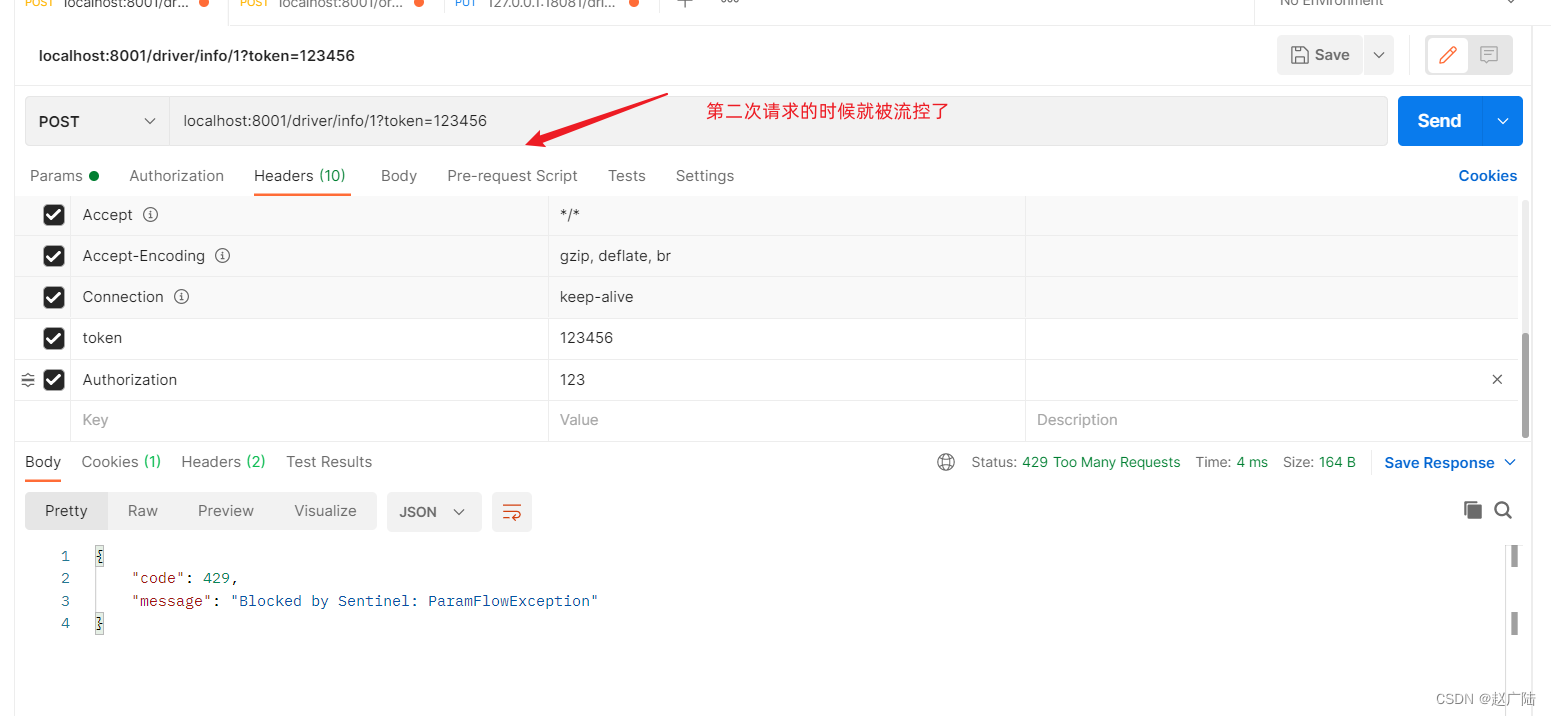This screenshot has height=716, width=1551.
Task: Toggle the wrap lines icon
Action: point(512,512)
